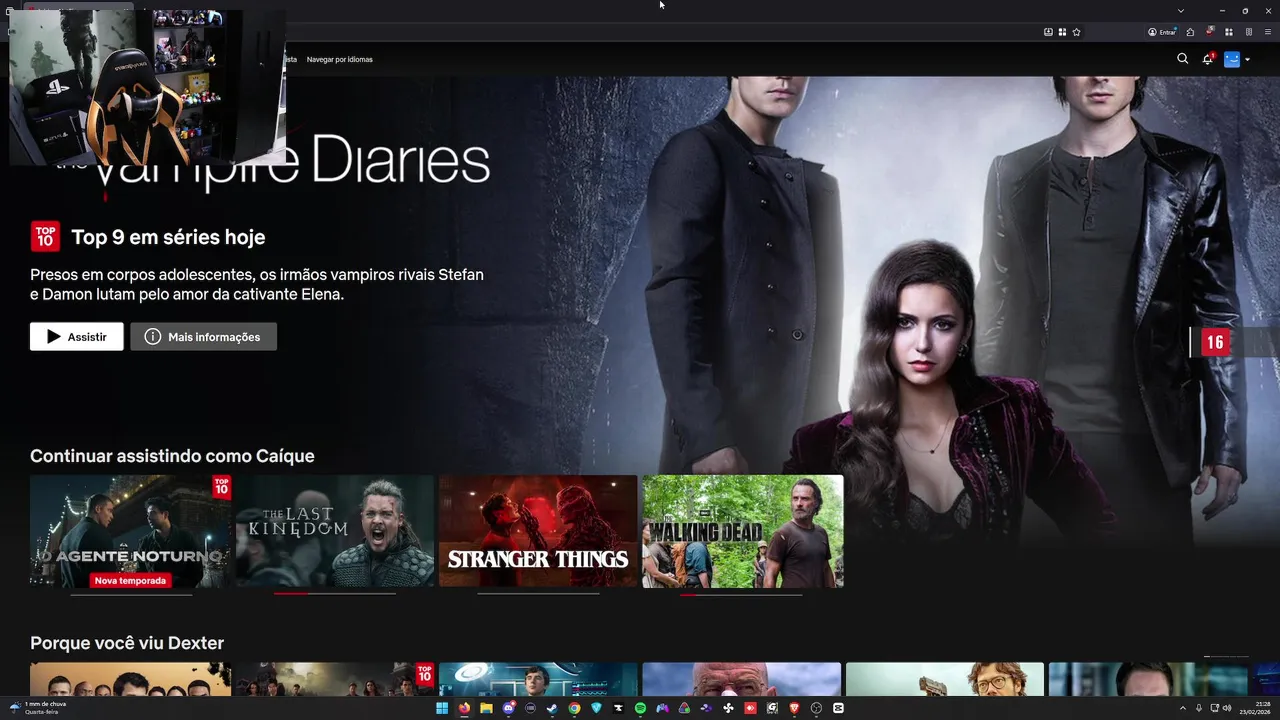Open Netflix search magnifier icon
Screen dimensions: 1280x720
pyautogui.click(x=1182, y=59)
